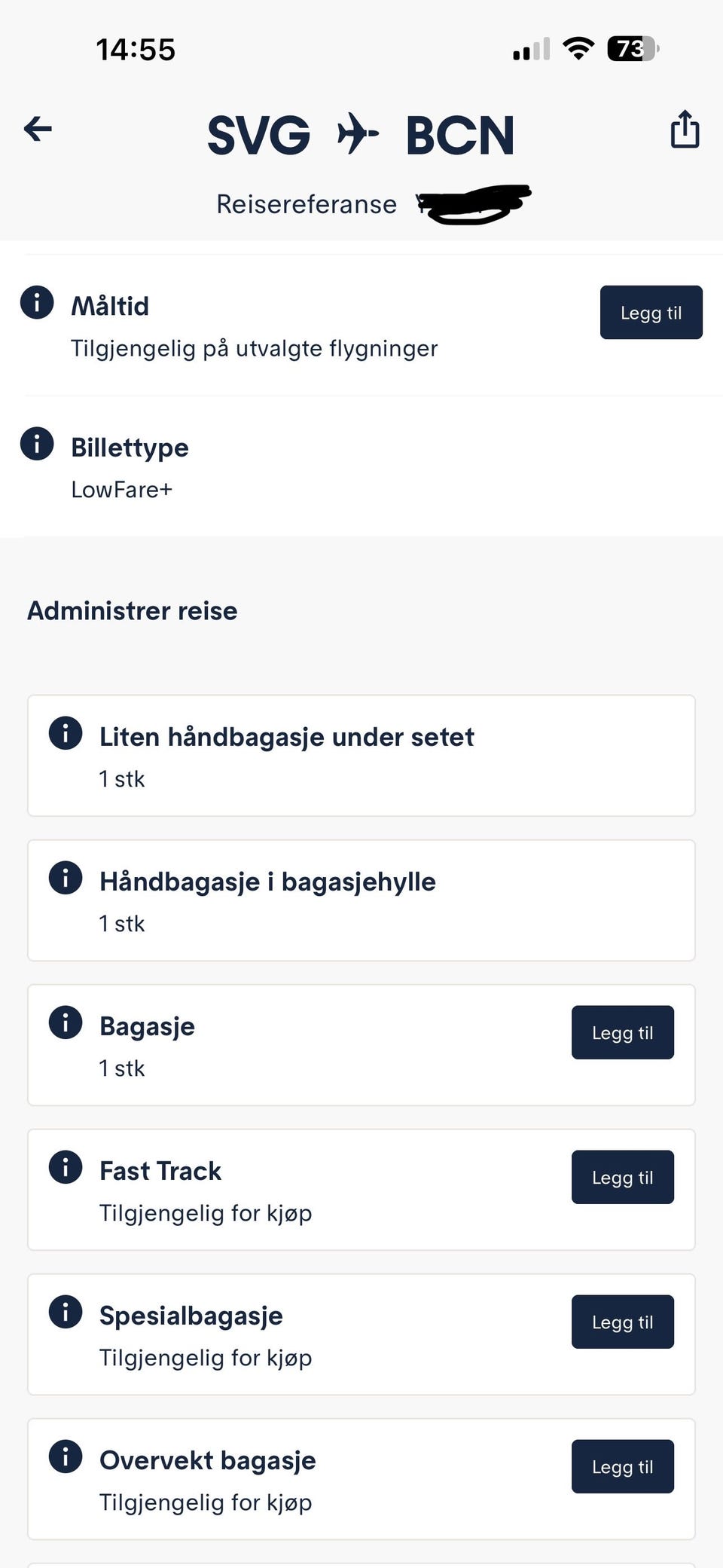
Task: Tap the back arrow to return
Action: point(36,129)
